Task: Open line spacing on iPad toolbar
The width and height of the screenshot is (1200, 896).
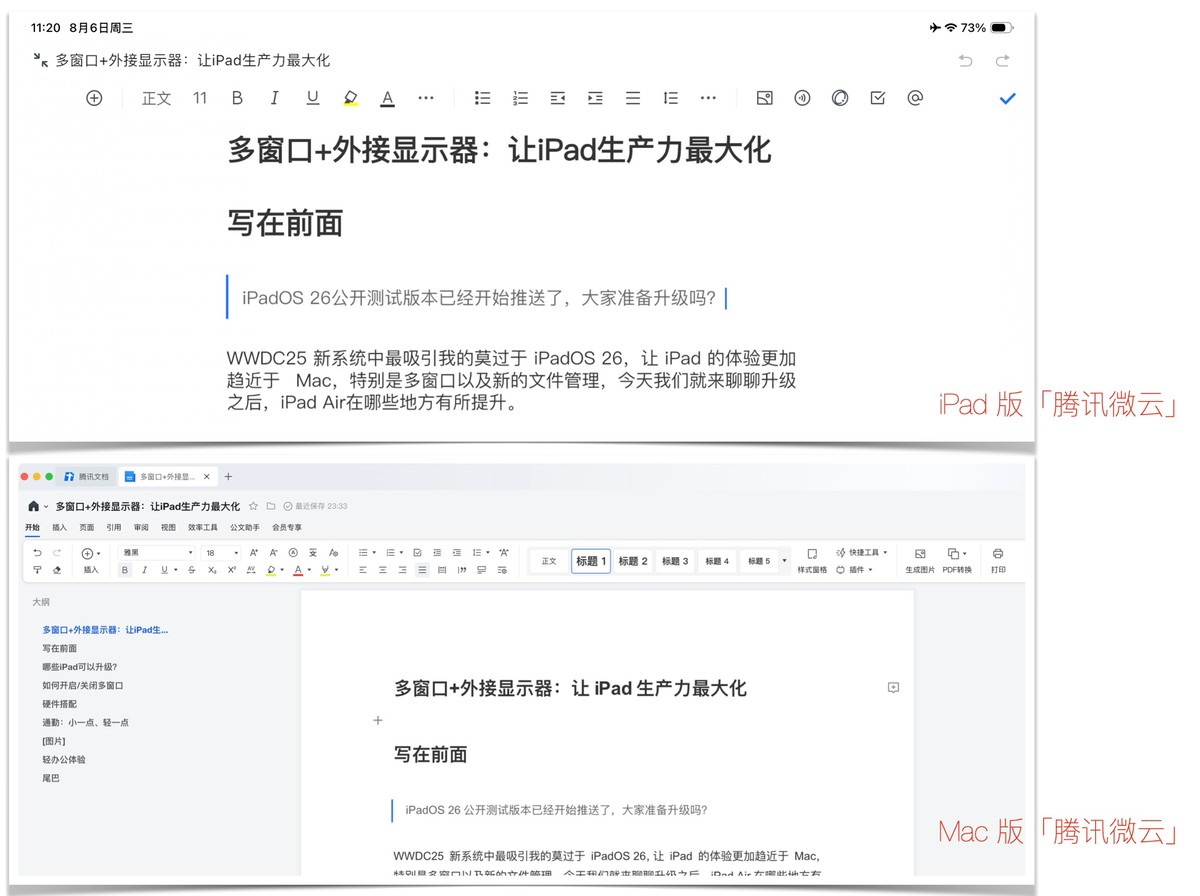Action: tap(670, 98)
